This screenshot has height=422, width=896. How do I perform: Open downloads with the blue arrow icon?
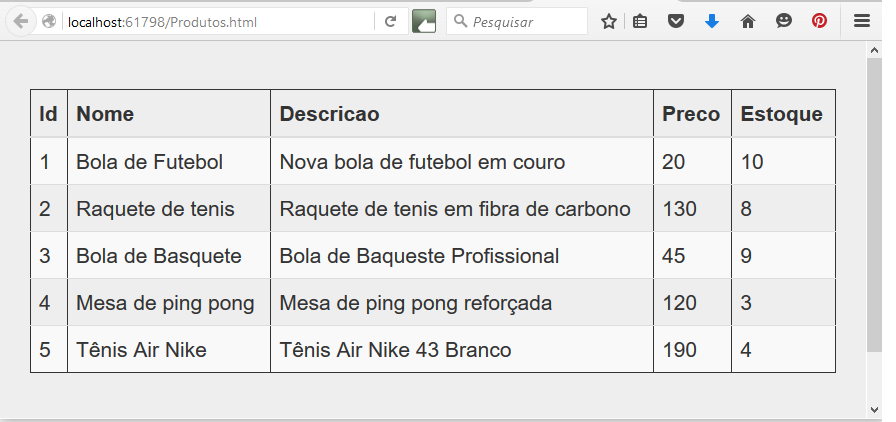[711, 22]
